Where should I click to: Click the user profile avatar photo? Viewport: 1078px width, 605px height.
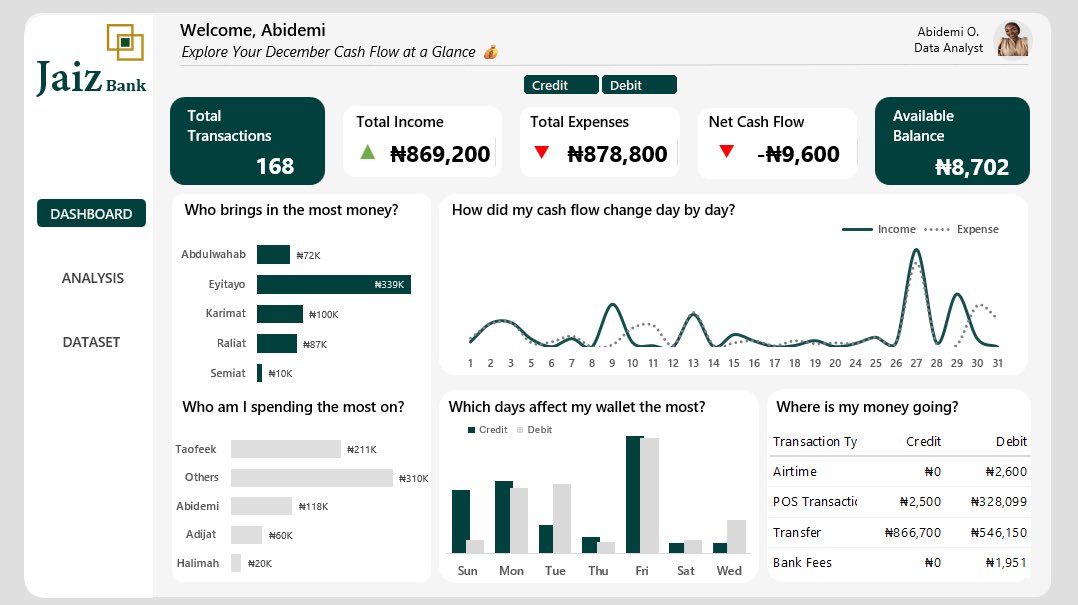(x=1013, y=39)
